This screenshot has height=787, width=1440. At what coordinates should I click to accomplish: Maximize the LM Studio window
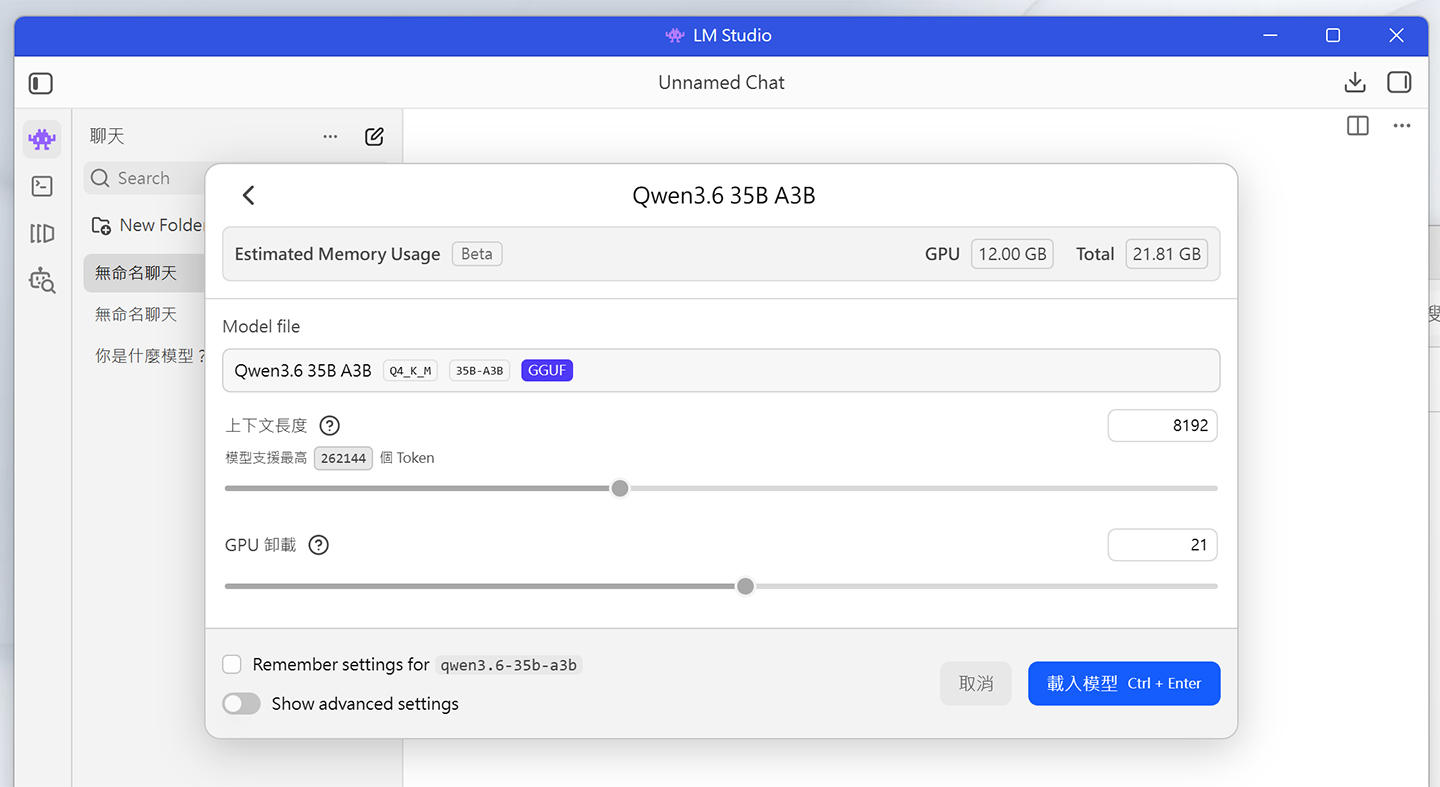(1333, 35)
